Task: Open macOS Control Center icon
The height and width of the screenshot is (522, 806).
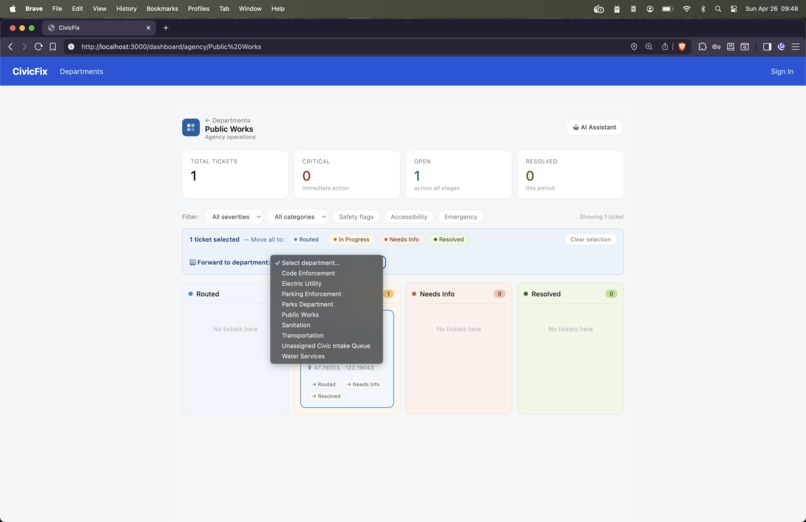Action: [x=734, y=9]
